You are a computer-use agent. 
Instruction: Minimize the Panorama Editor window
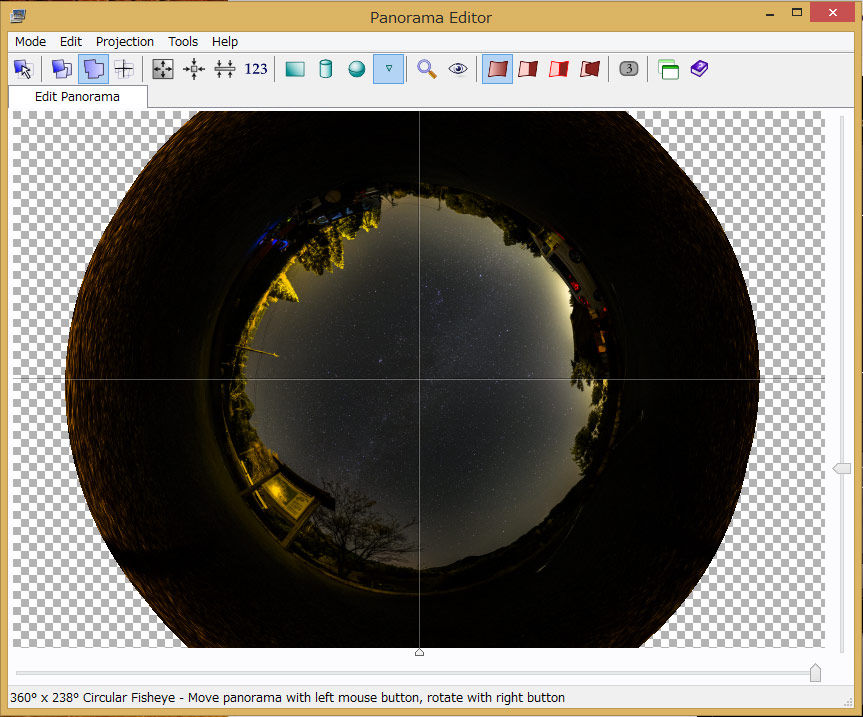pyautogui.click(x=770, y=13)
